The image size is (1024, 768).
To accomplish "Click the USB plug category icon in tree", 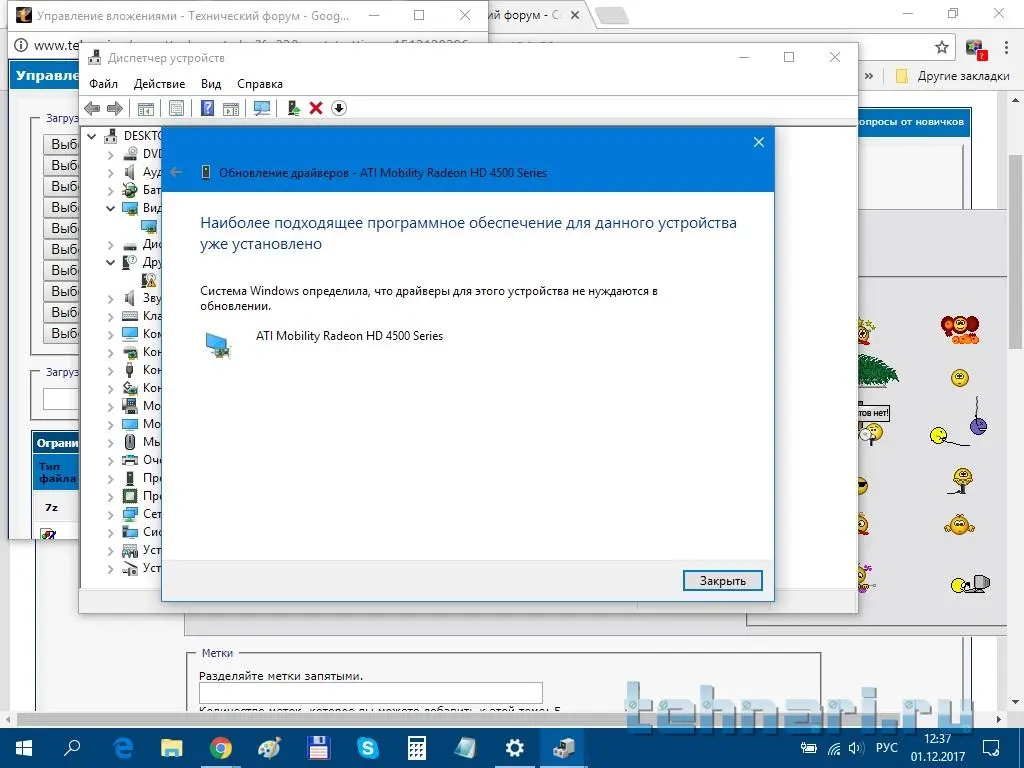I will 130,370.
